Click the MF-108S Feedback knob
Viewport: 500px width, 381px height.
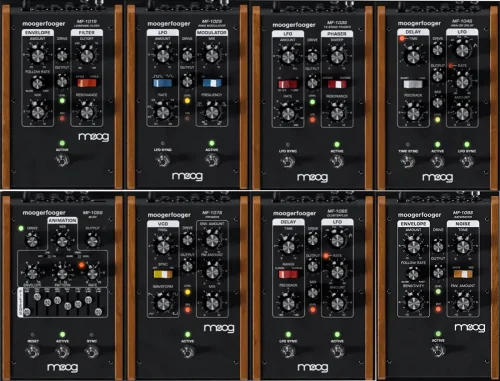(288, 303)
